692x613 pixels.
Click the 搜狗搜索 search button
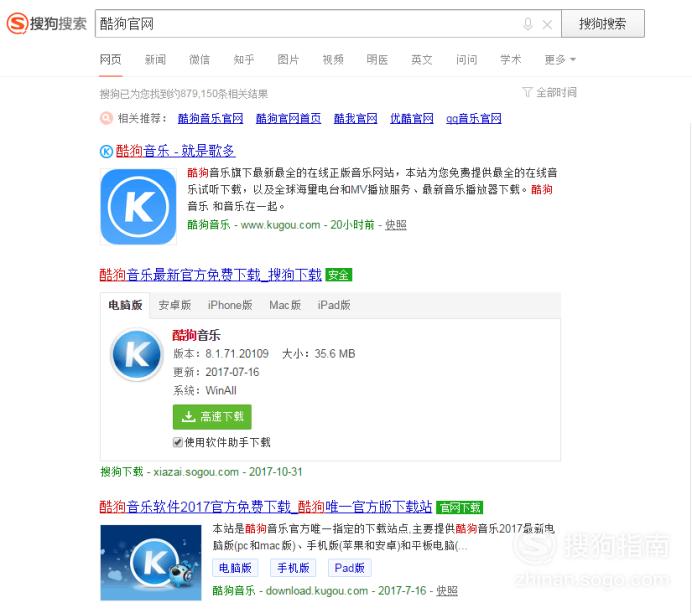click(x=602, y=24)
